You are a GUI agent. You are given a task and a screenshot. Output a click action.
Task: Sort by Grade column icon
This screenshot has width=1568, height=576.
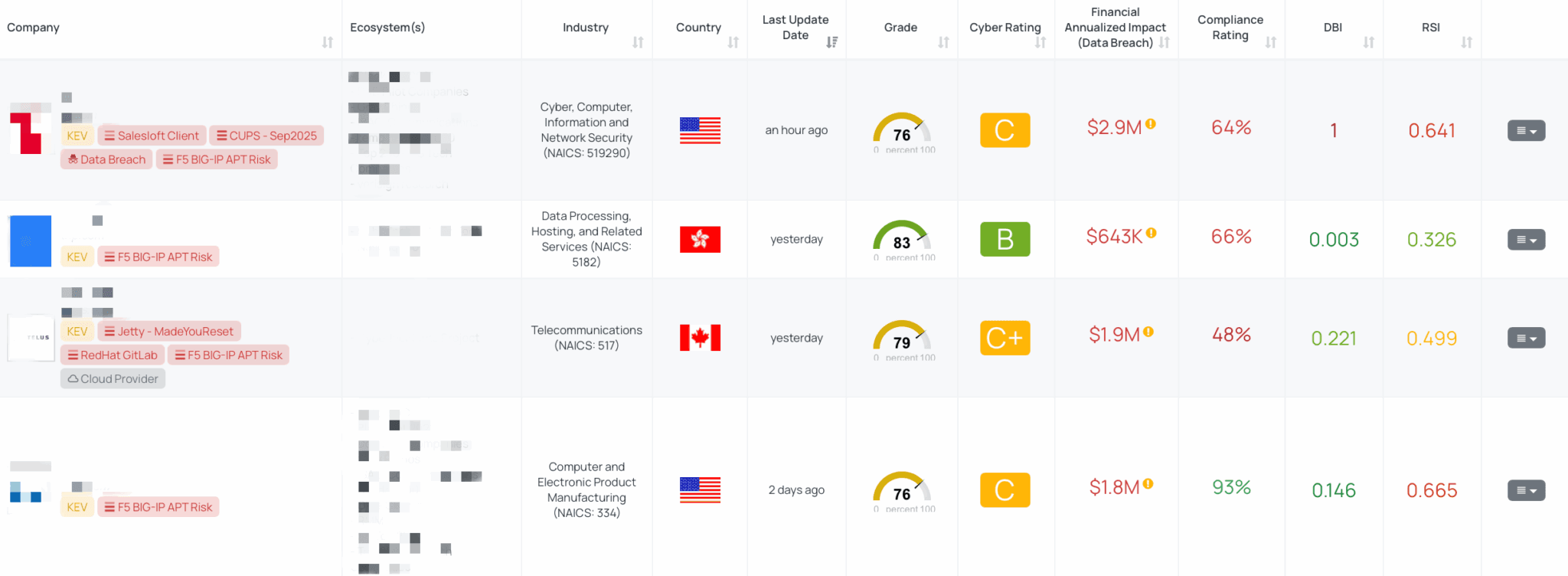[943, 42]
